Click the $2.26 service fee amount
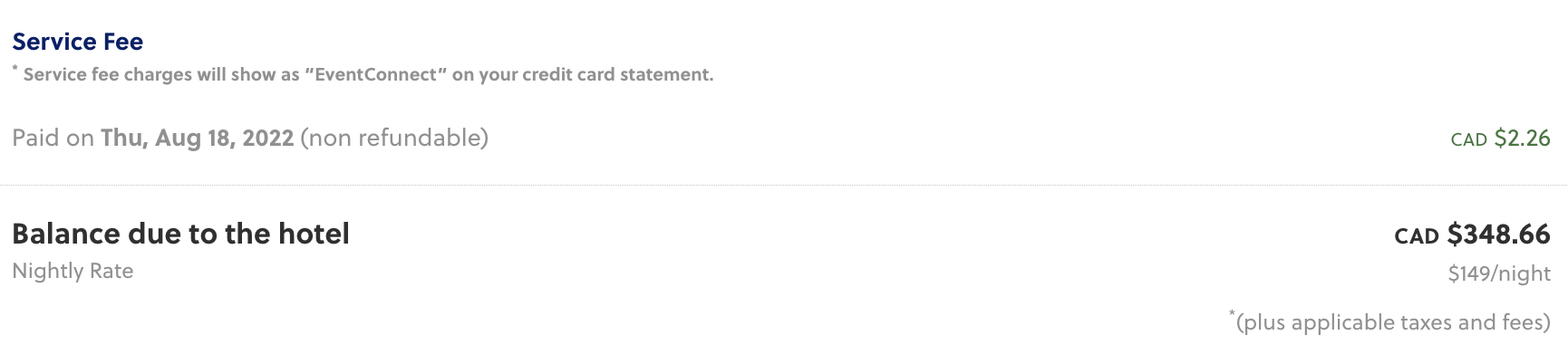The width and height of the screenshot is (1568, 364). point(1522,139)
